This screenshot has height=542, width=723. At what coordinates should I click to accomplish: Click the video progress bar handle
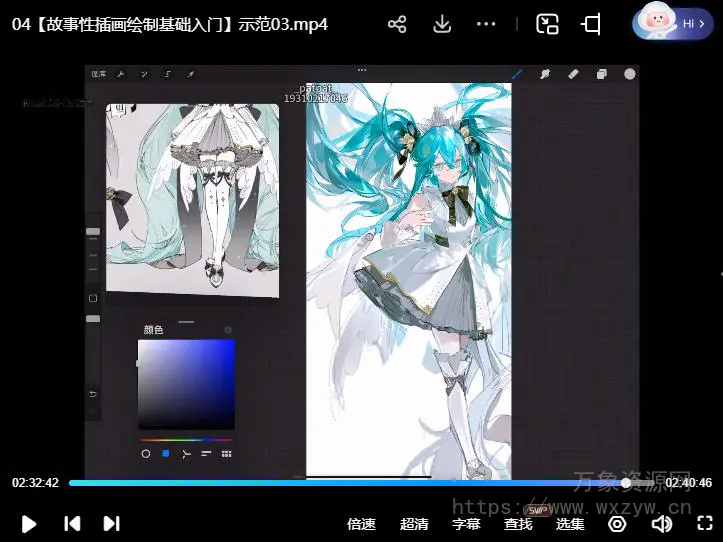626,483
